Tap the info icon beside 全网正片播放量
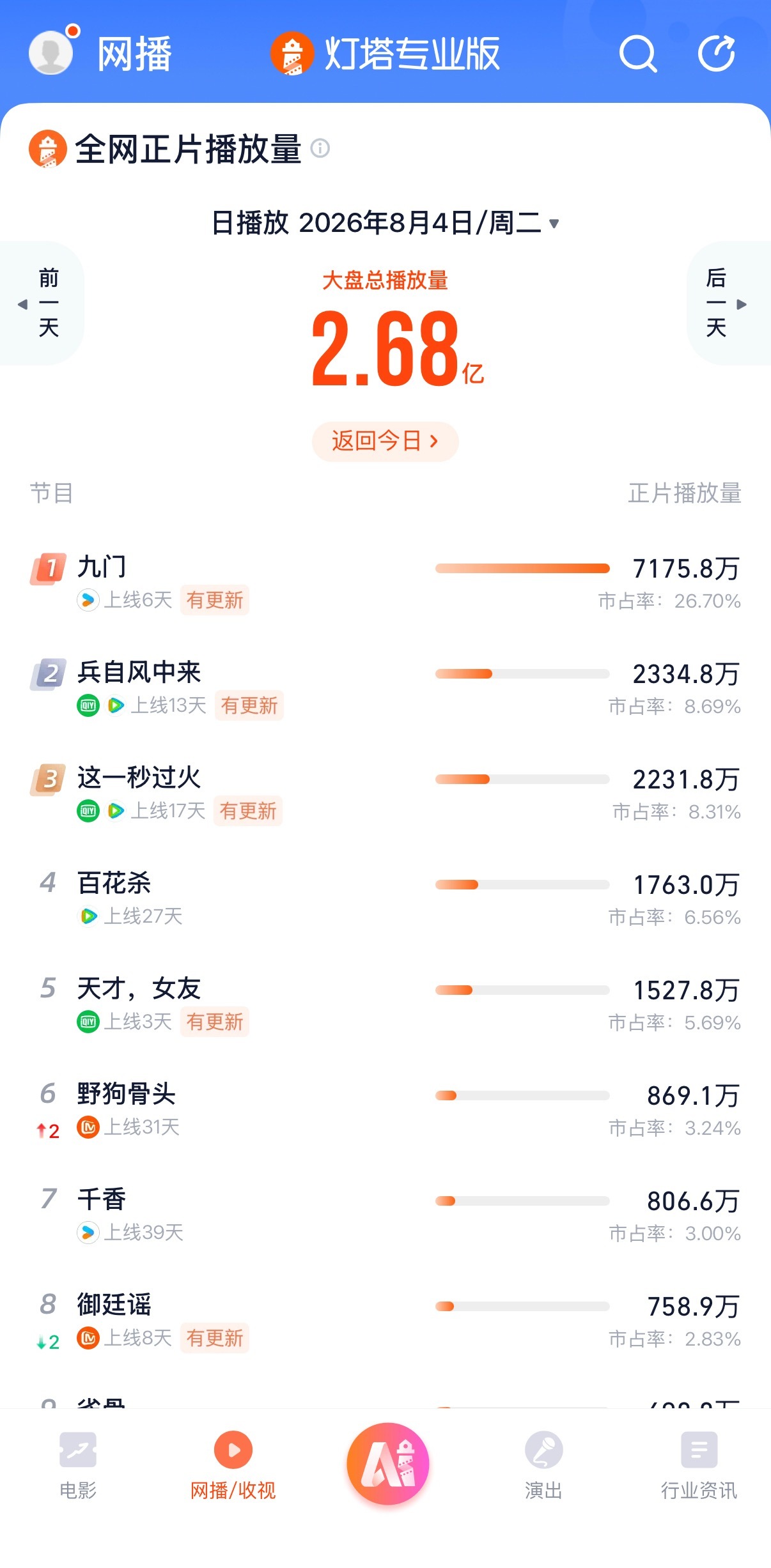This screenshot has height=1568, width=771. (320, 148)
